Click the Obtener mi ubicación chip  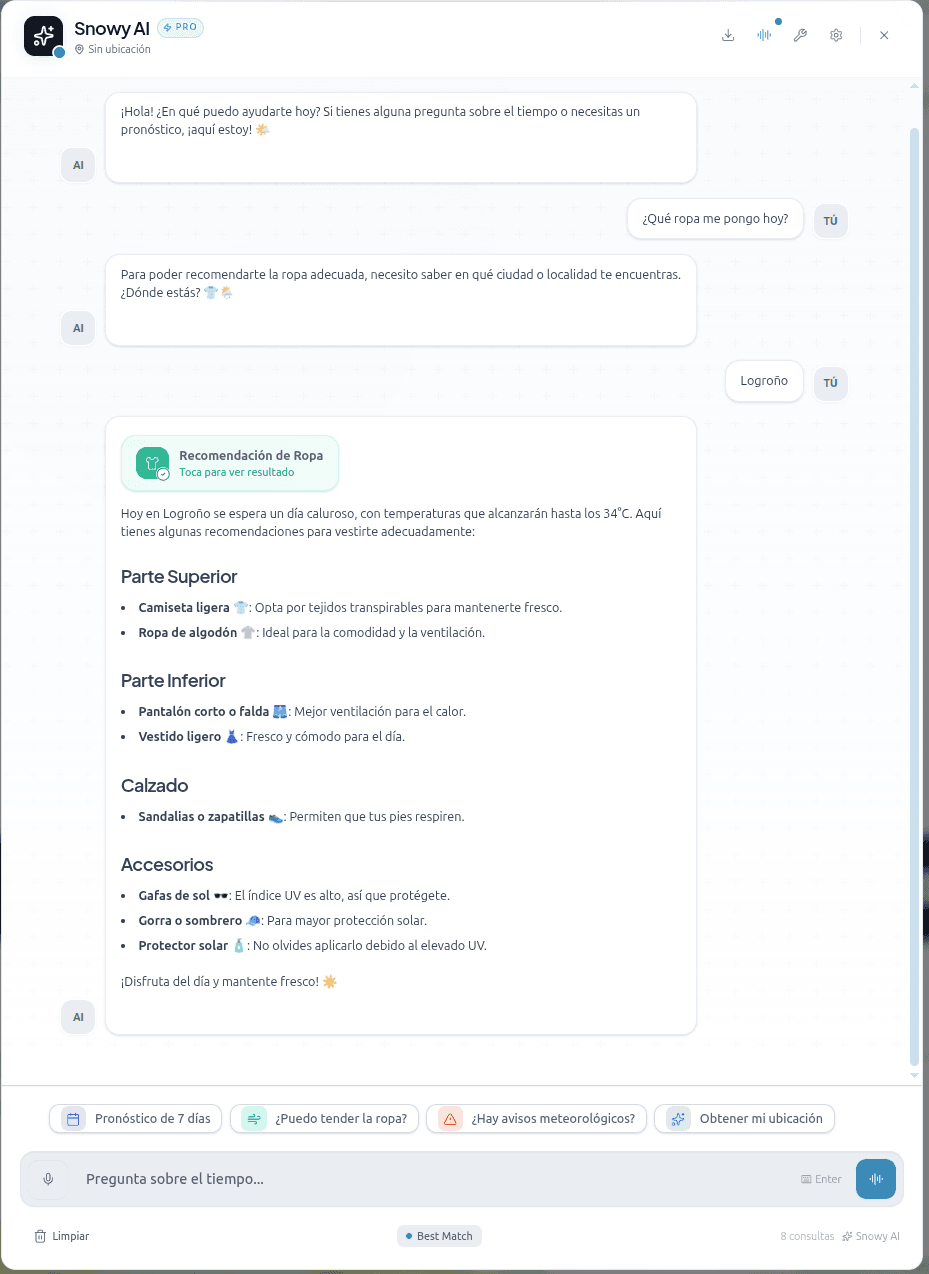744,1118
